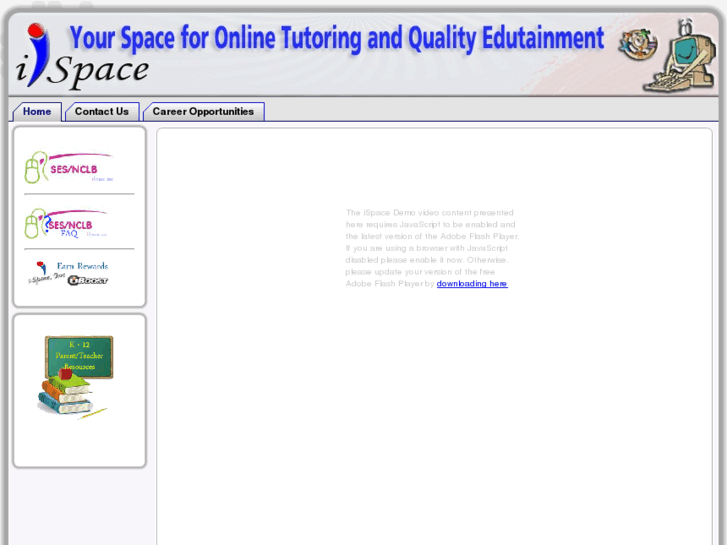Click the text 'The iSpace Demo video content presented'
Viewport: 727px width, 545px height.
click(429, 212)
